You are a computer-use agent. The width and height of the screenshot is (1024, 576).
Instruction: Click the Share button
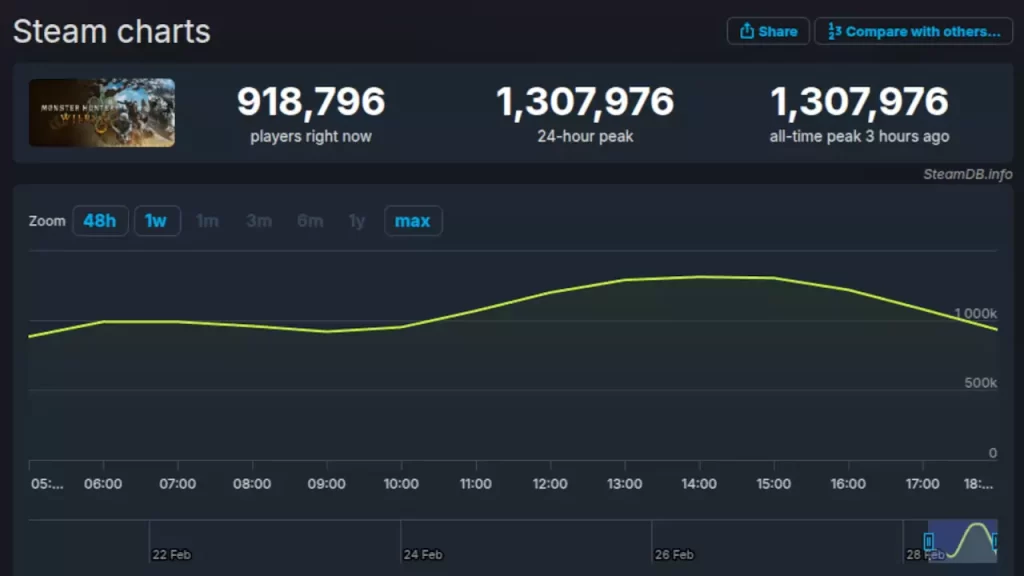(x=768, y=31)
